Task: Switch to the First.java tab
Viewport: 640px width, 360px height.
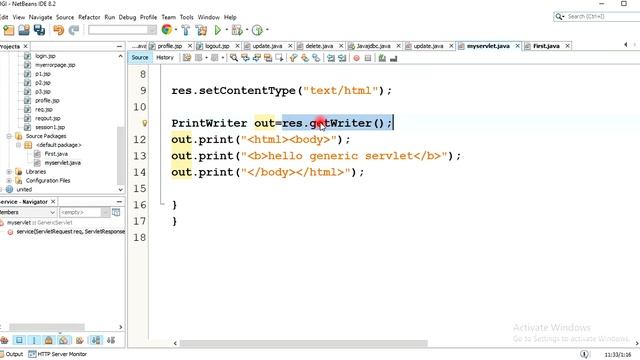Action: [546, 46]
